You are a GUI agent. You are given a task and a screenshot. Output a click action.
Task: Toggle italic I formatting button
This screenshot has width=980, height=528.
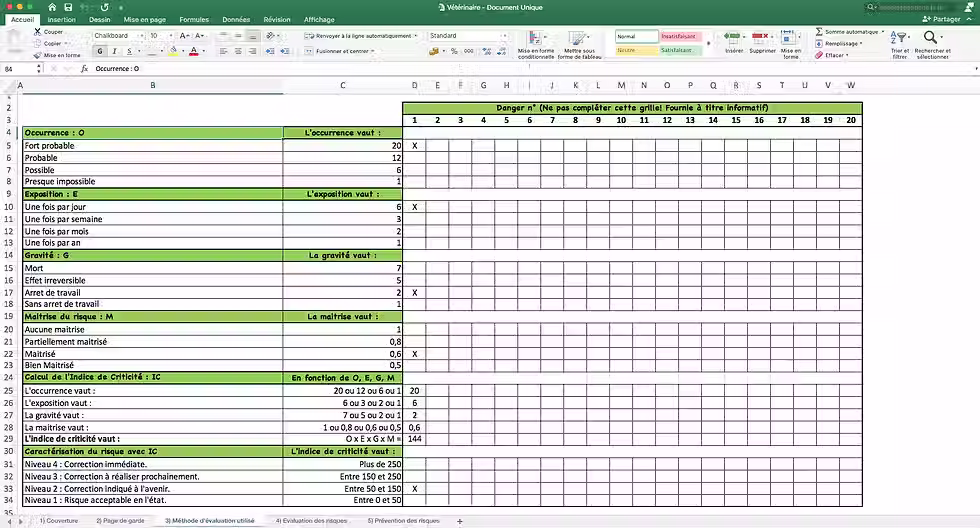click(114, 51)
